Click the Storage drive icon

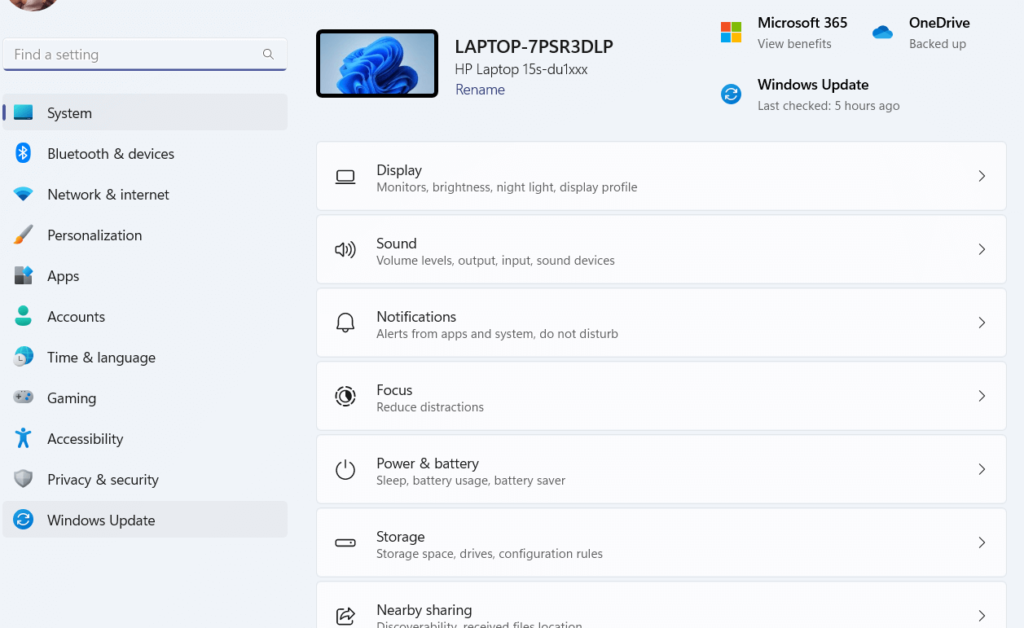click(345, 542)
